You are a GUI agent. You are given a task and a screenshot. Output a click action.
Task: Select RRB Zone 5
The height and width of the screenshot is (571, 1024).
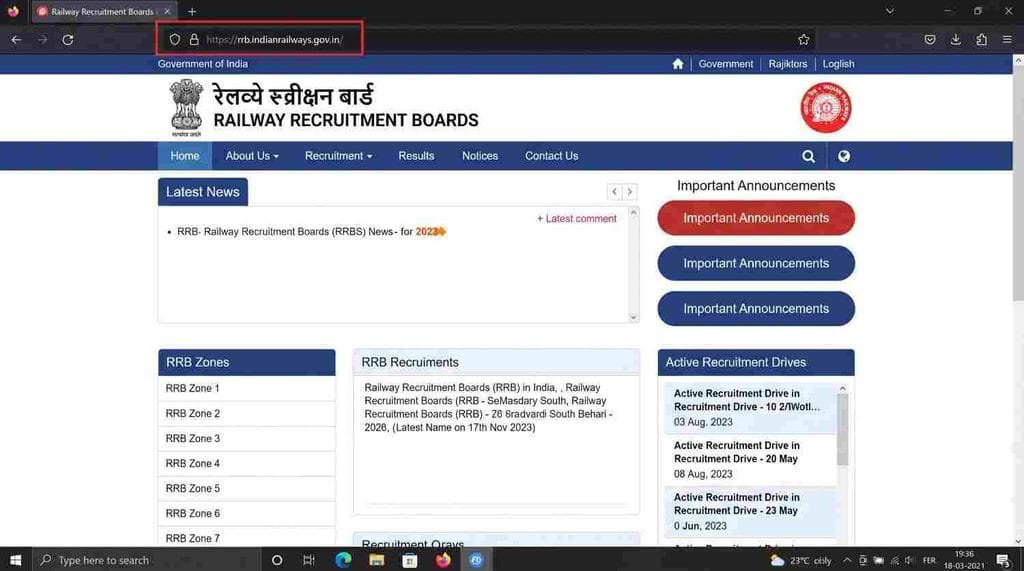[x=247, y=489]
